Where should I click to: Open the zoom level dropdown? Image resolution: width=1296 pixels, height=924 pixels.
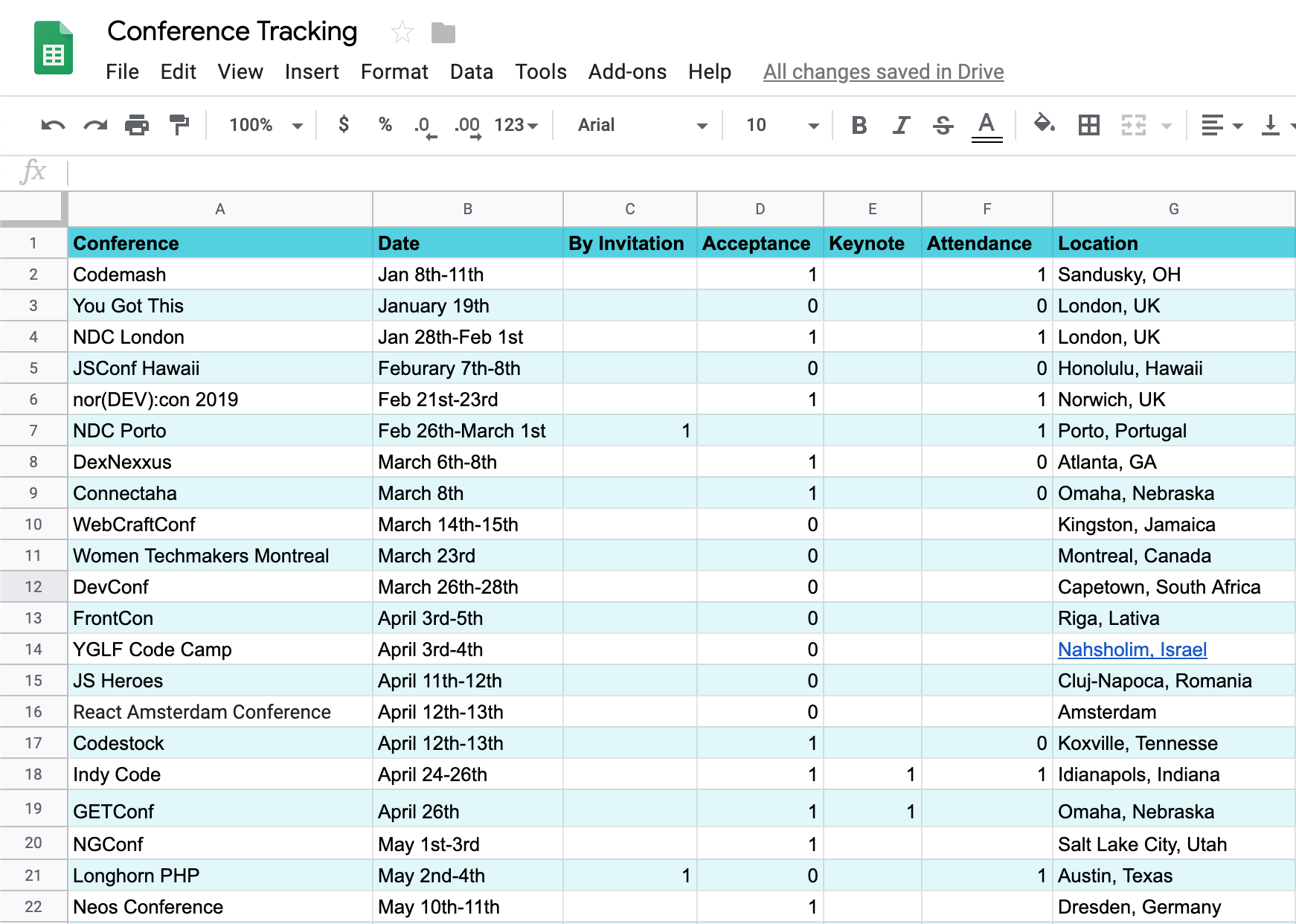tap(266, 125)
